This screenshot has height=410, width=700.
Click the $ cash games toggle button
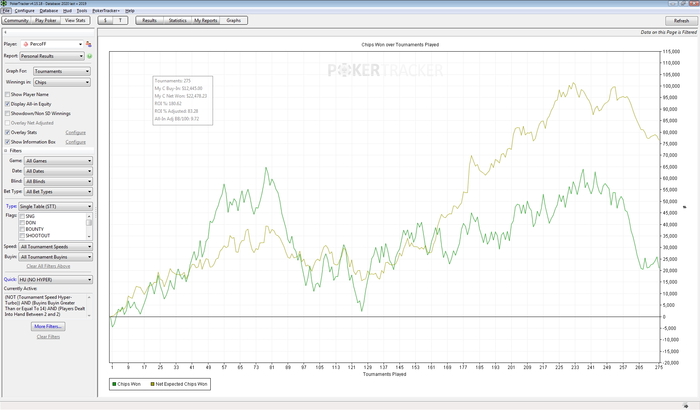coord(106,20)
